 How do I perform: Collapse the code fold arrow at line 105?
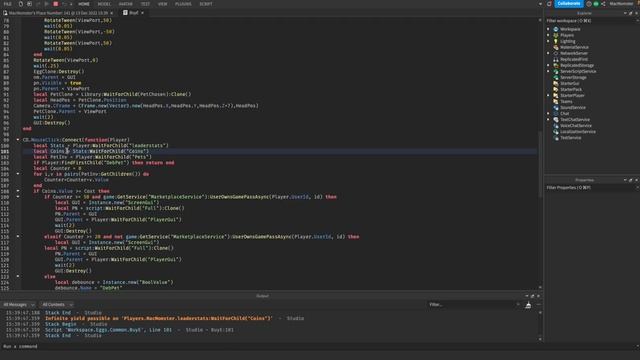point(18,174)
